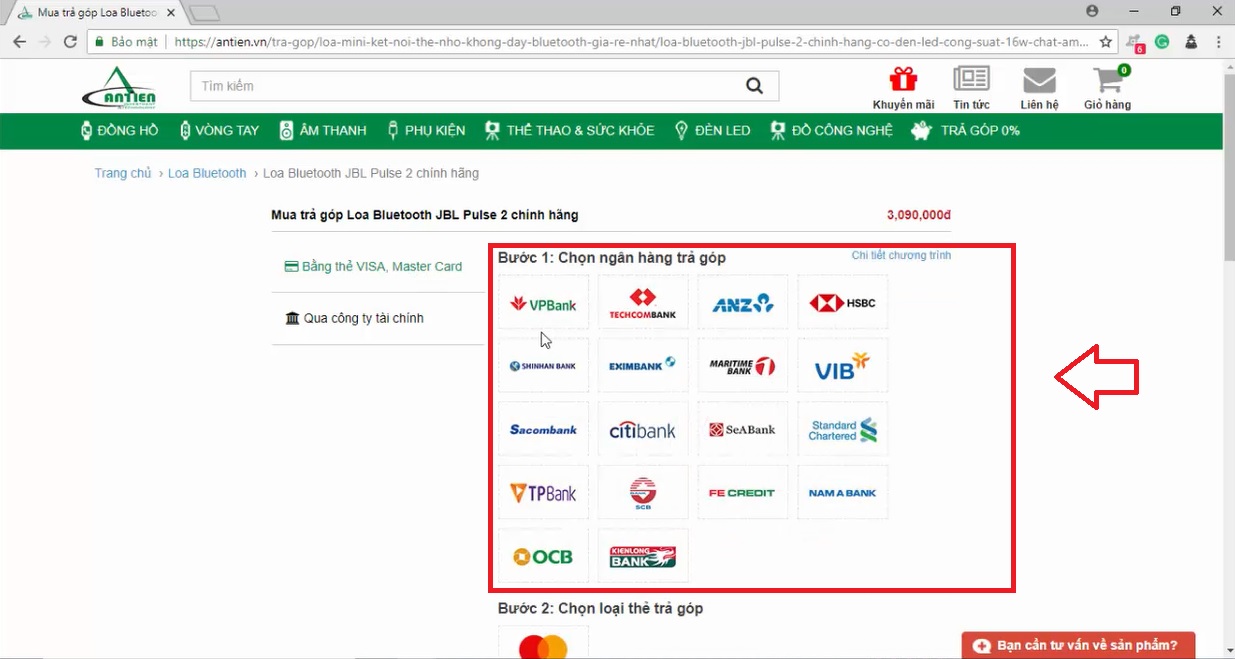This screenshot has width=1235, height=659.
Task: Click Chi tiết chương trình link
Action: pyautogui.click(x=901, y=255)
